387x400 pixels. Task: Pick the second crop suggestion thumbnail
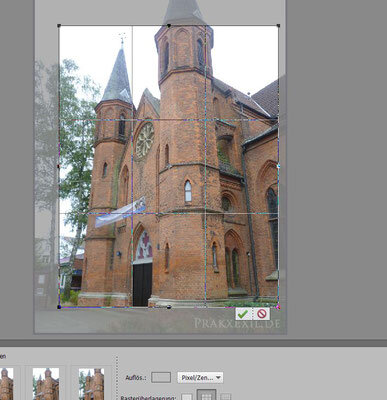coord(46,384)
